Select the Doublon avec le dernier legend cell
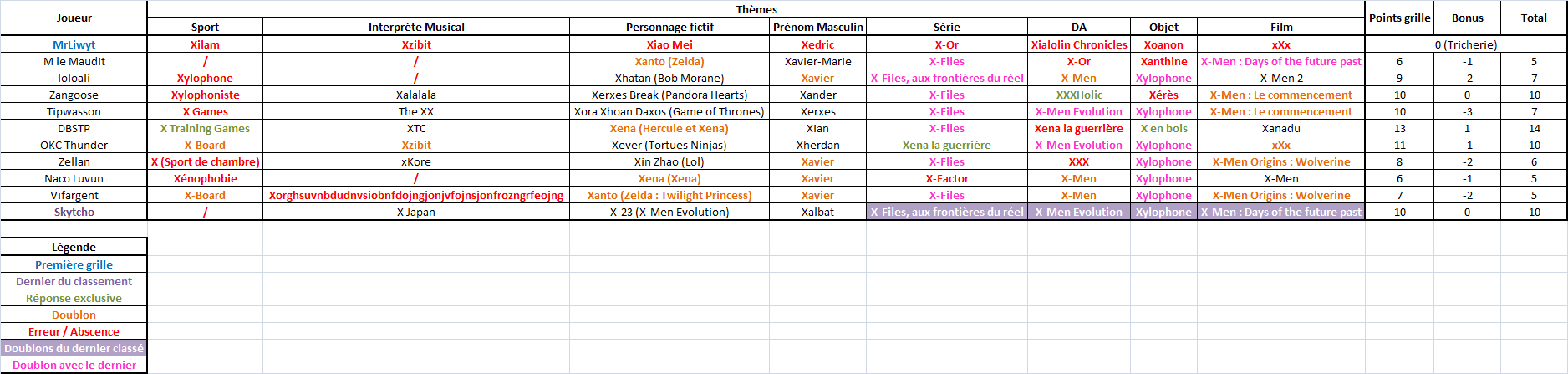The width and height of the screenshot is (1568, 374). [74, 365]
